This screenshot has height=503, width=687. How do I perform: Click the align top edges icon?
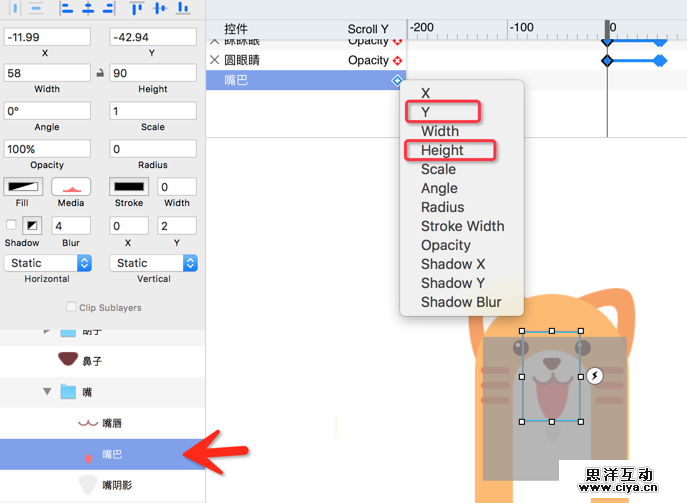137,8
